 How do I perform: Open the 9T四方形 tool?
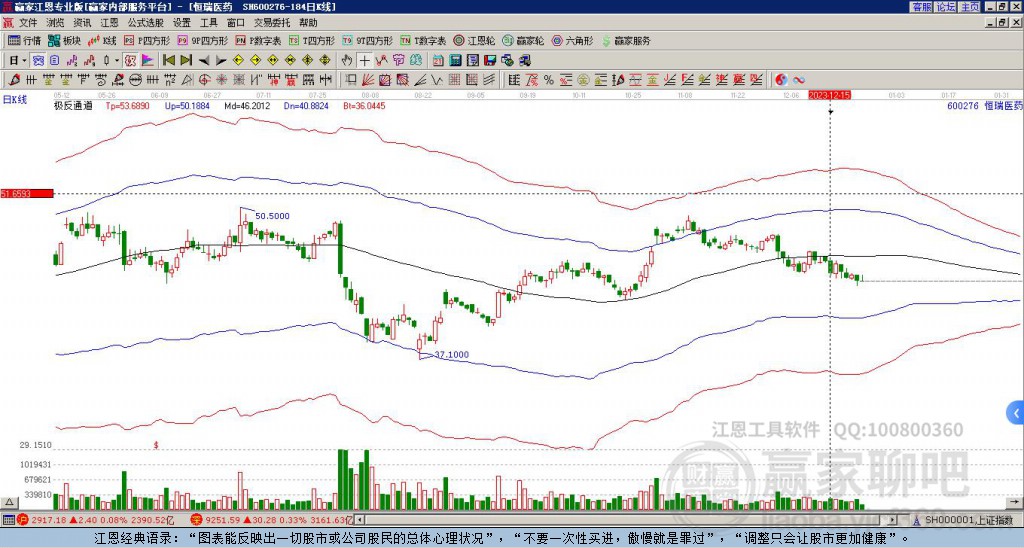tap(368, 40)
